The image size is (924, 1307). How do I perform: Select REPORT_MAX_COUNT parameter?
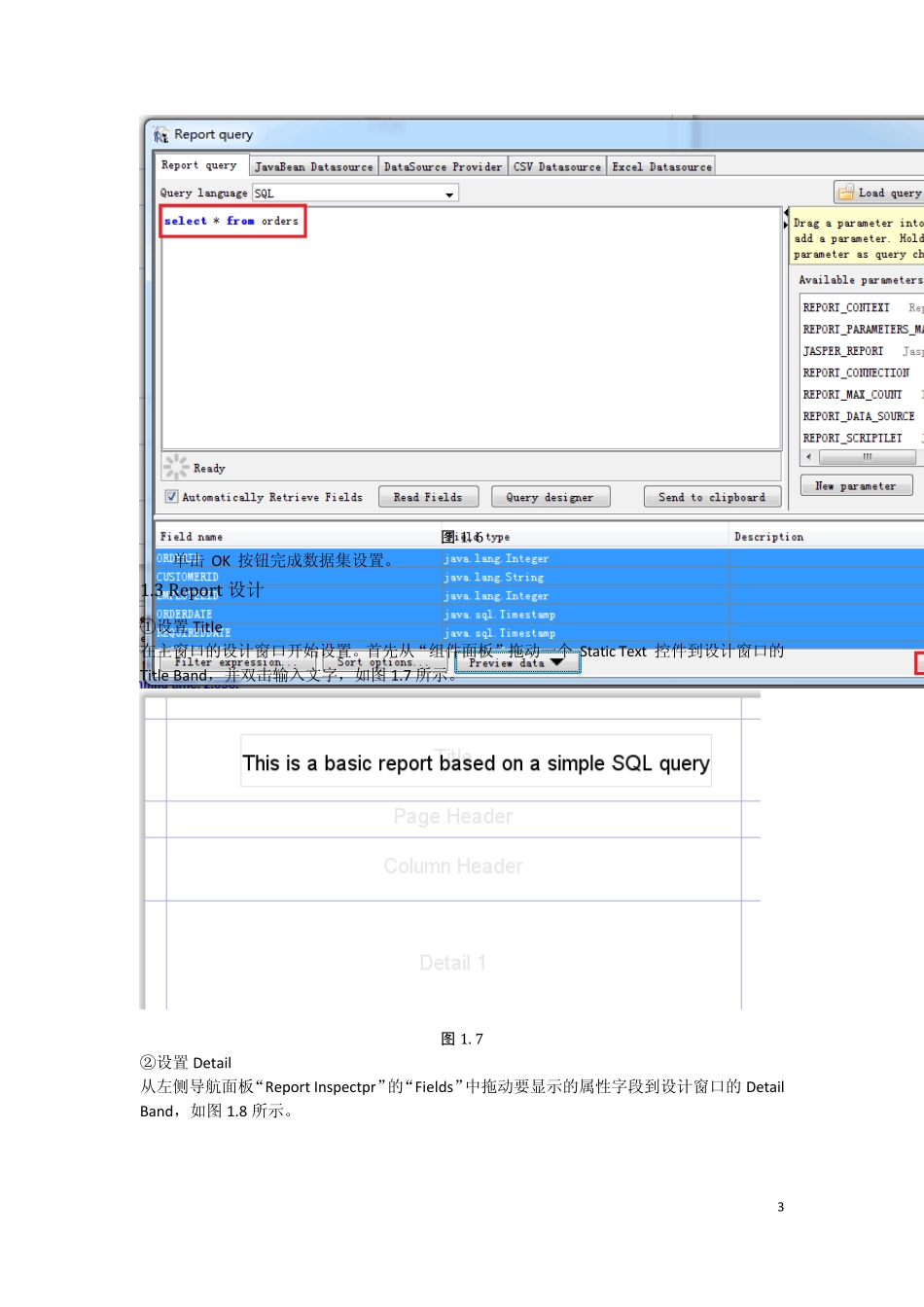861,395
